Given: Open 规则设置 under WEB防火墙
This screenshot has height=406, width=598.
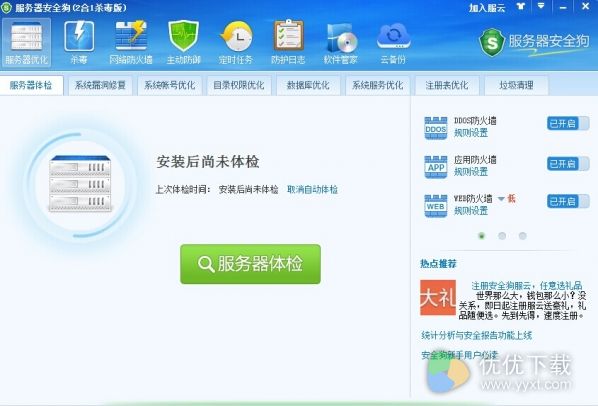Looking at the screenshot, I should (x=471, y=210).
